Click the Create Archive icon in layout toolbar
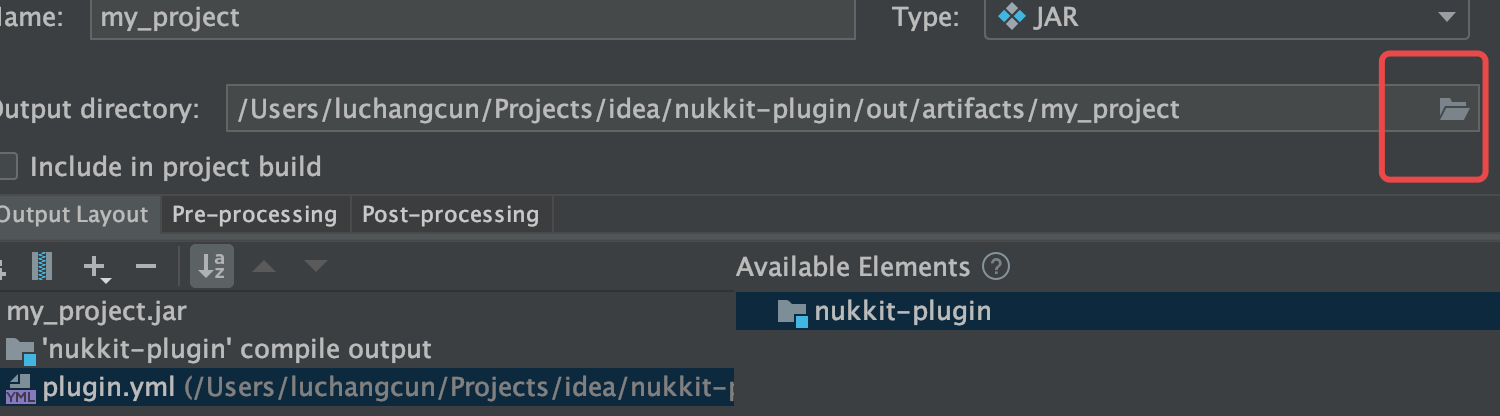This screenshot has width=1500, height=416. coord(42,266)
